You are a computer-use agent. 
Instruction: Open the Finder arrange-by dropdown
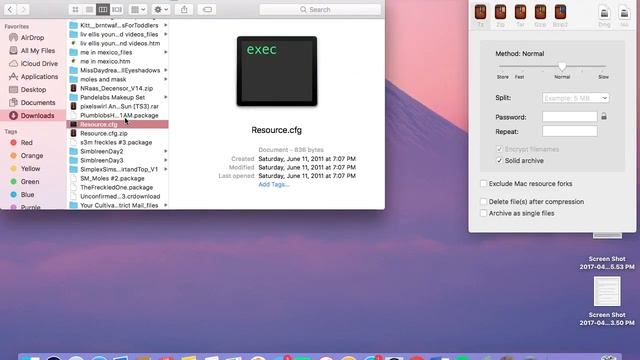(138, 9)
